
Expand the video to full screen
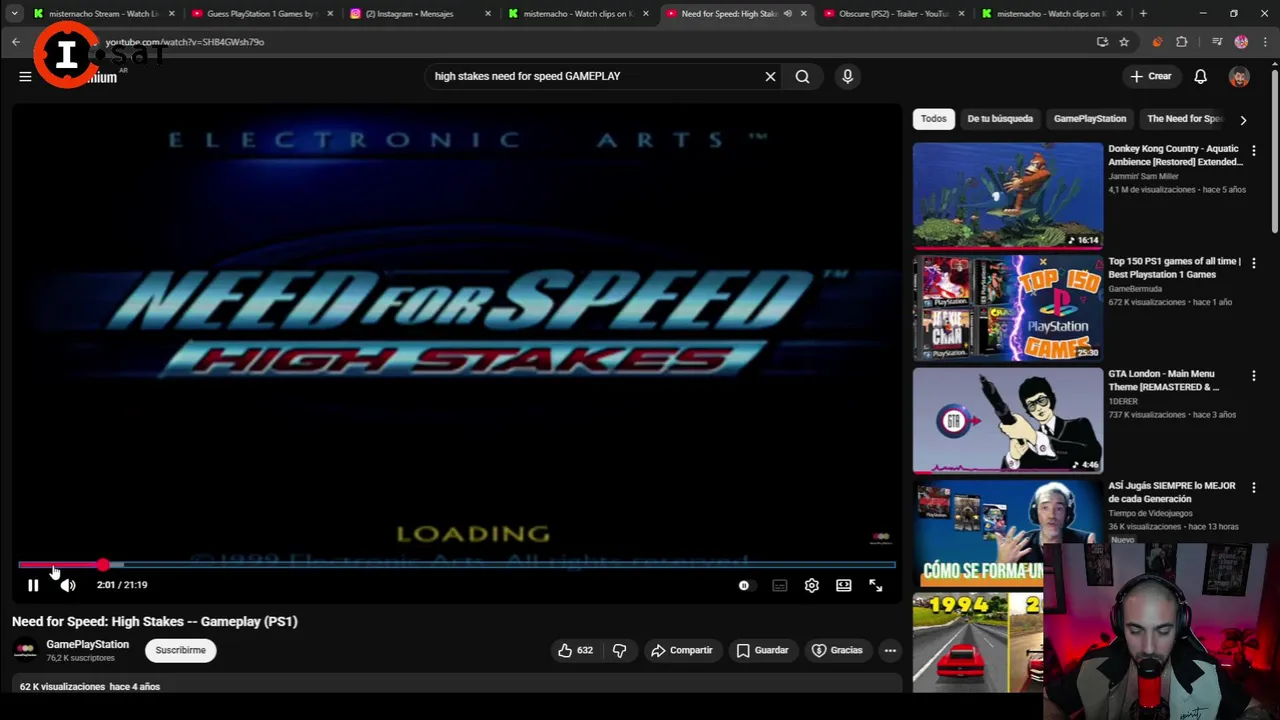[876, 585]
